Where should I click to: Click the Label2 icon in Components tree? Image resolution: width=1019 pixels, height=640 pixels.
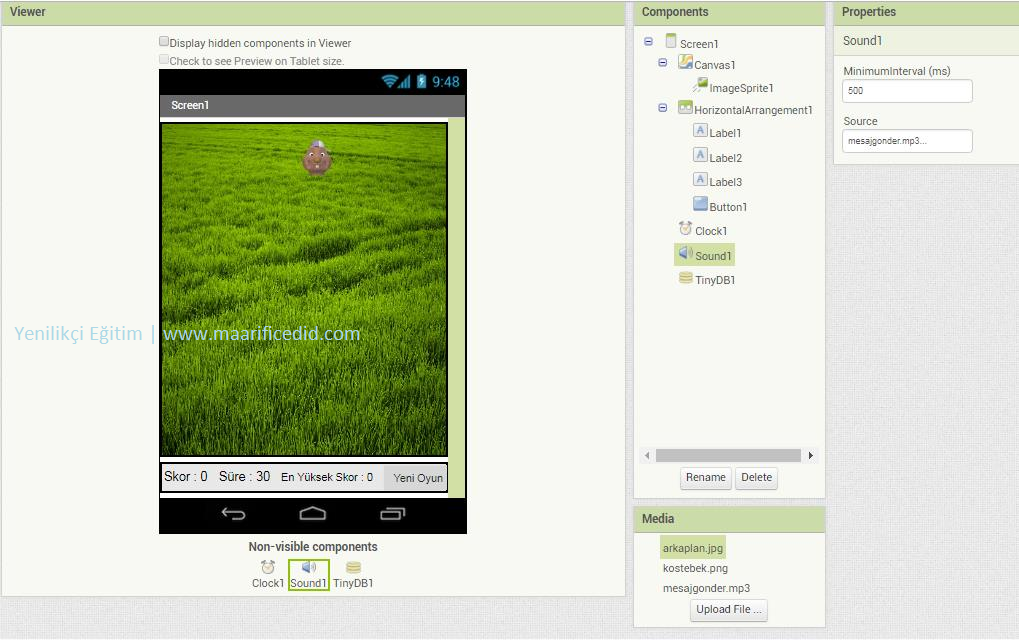point(700,155)
